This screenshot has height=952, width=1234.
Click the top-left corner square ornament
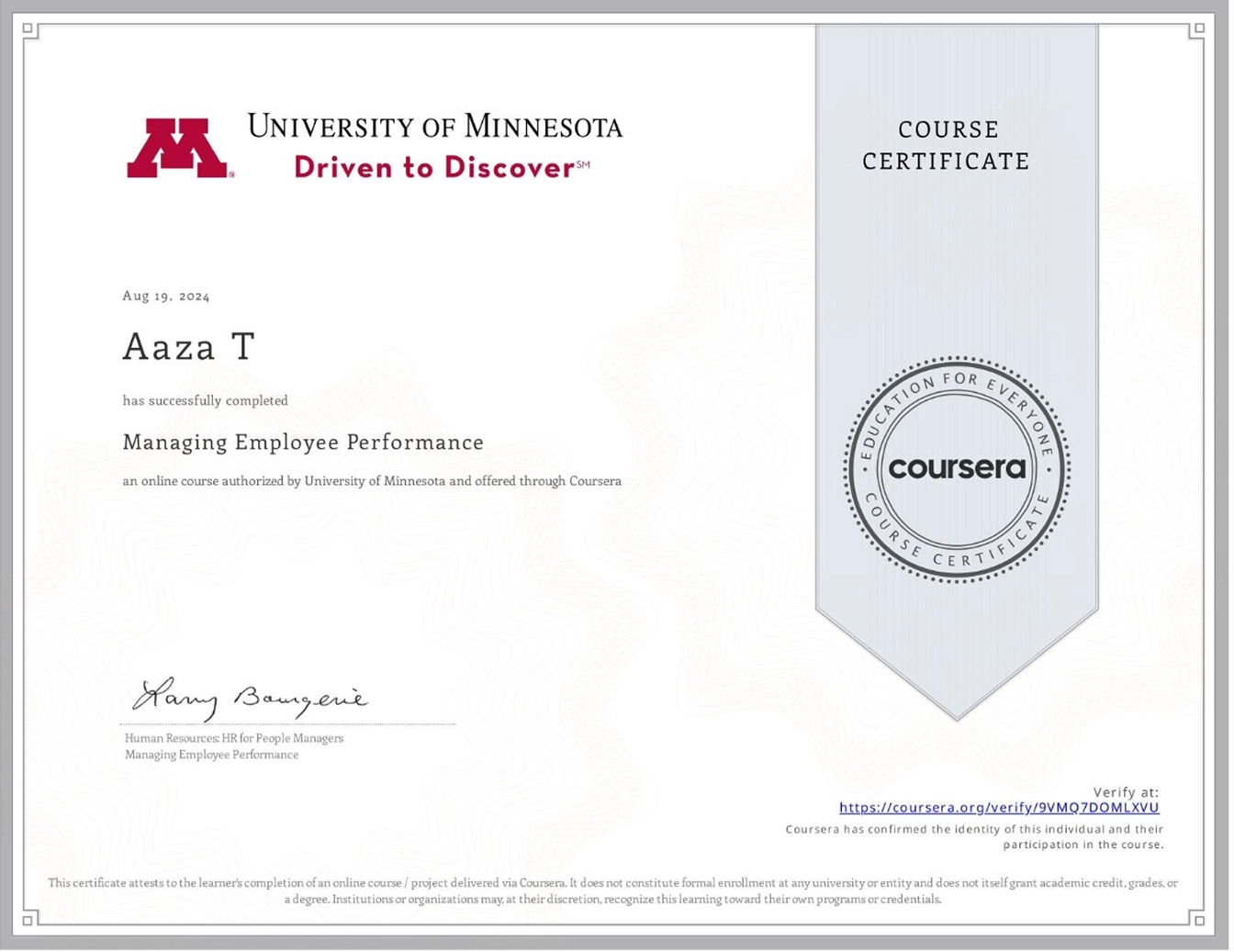point(28,29)
